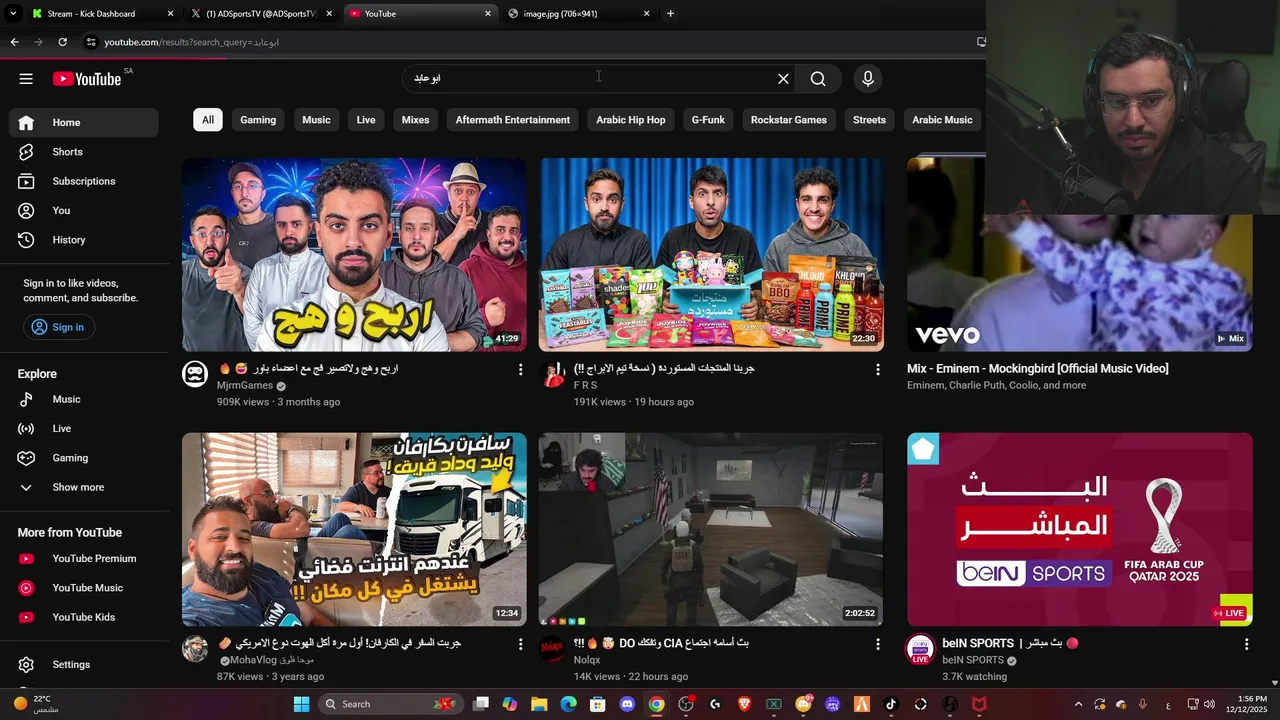Open TikTok from the taskbar
The height and width of the screenshot is (720, 1280).
point(891,704)
